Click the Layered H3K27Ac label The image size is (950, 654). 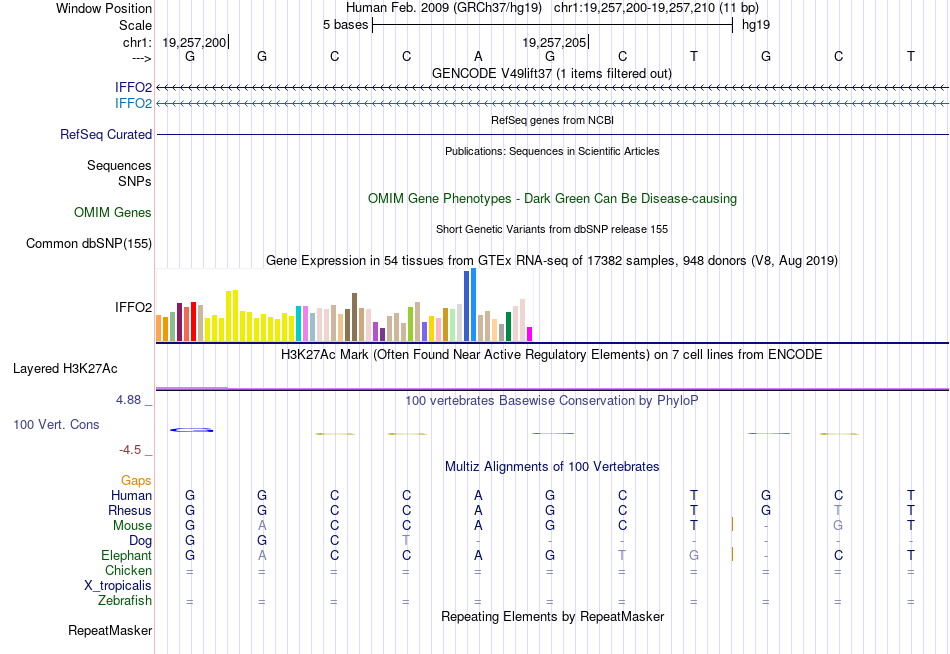coord(65,369)
